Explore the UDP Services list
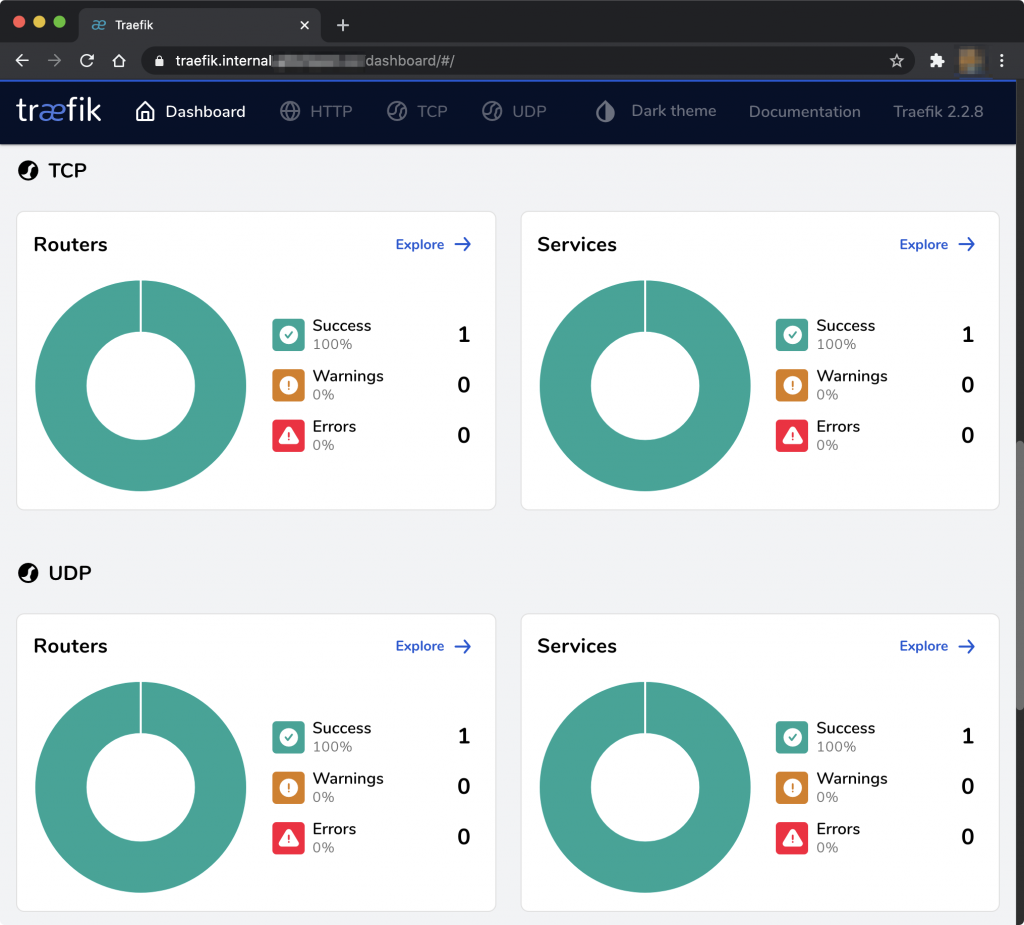Image resolution: width=1024 pixels, height=925 pixels. (x=937, y=647)
